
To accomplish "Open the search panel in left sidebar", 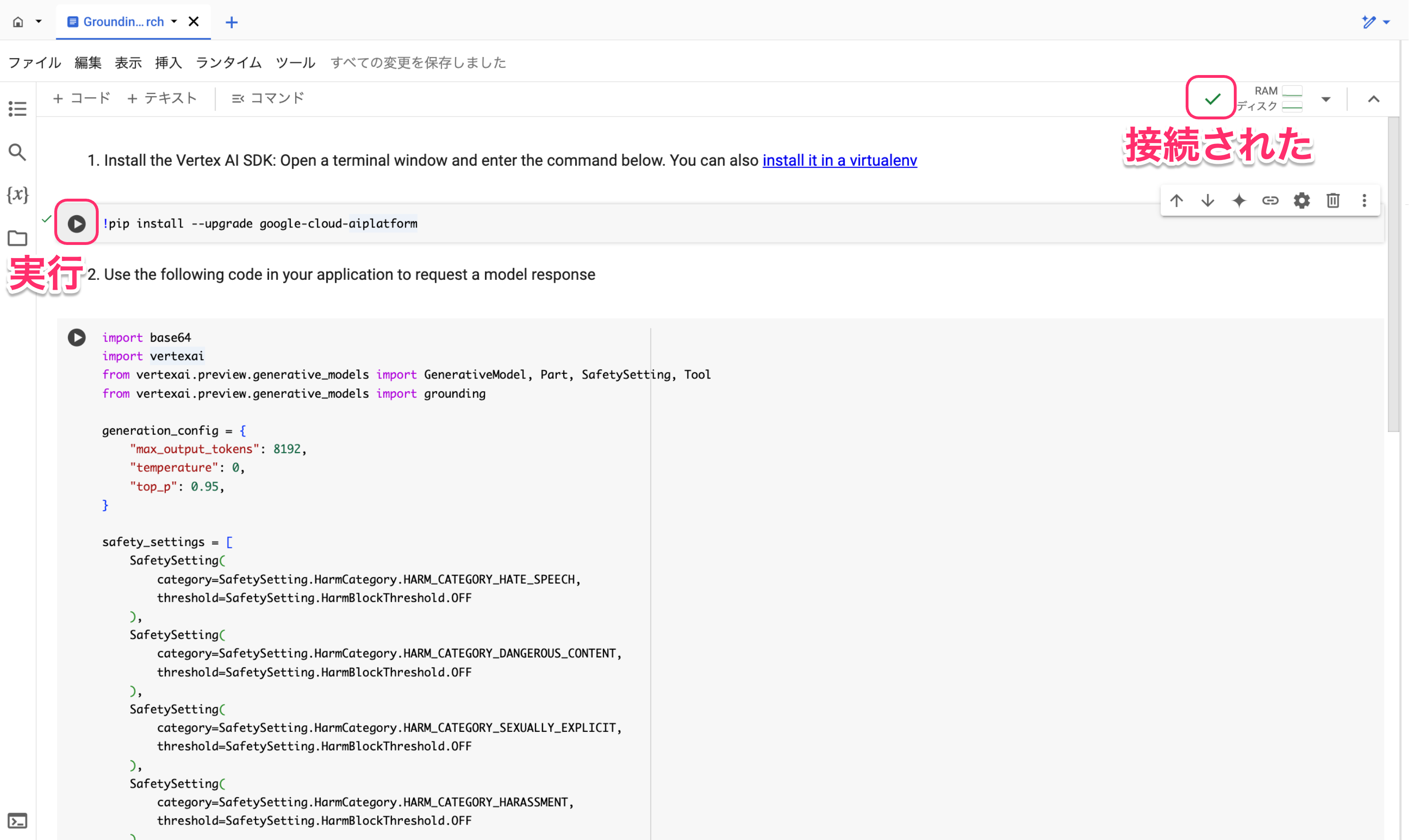I will coord(17,151).
